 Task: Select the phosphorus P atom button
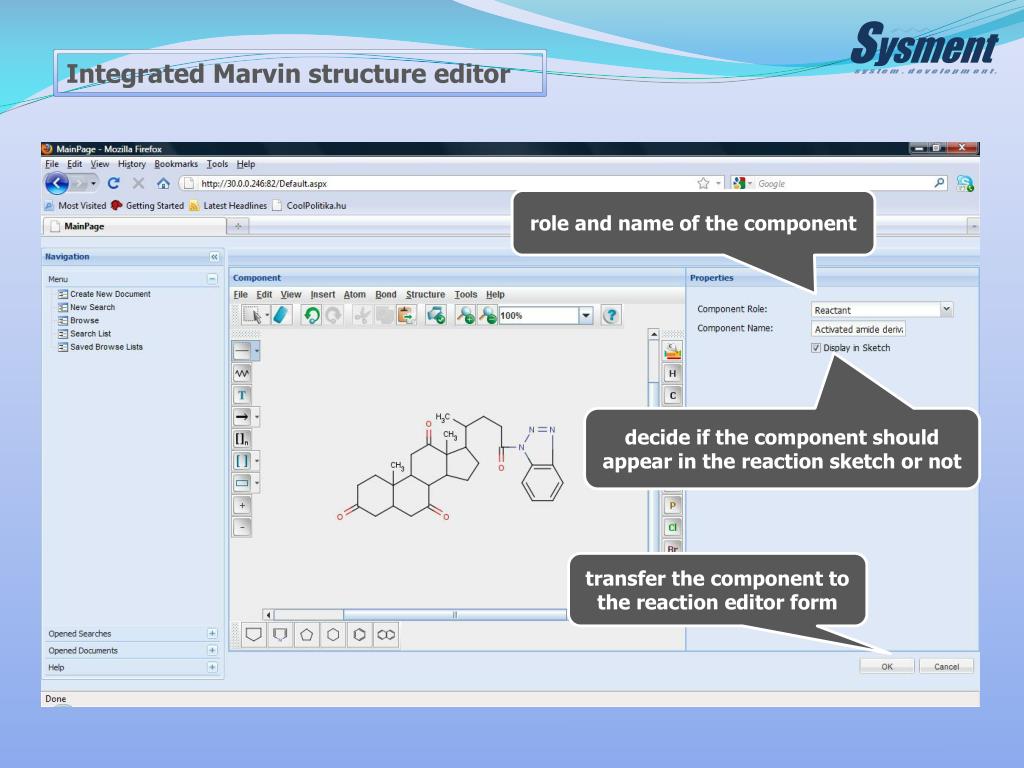pos(673,505)
